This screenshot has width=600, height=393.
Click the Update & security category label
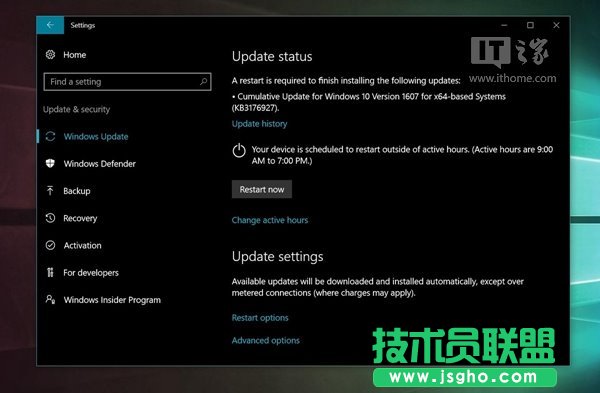point(76,109)
